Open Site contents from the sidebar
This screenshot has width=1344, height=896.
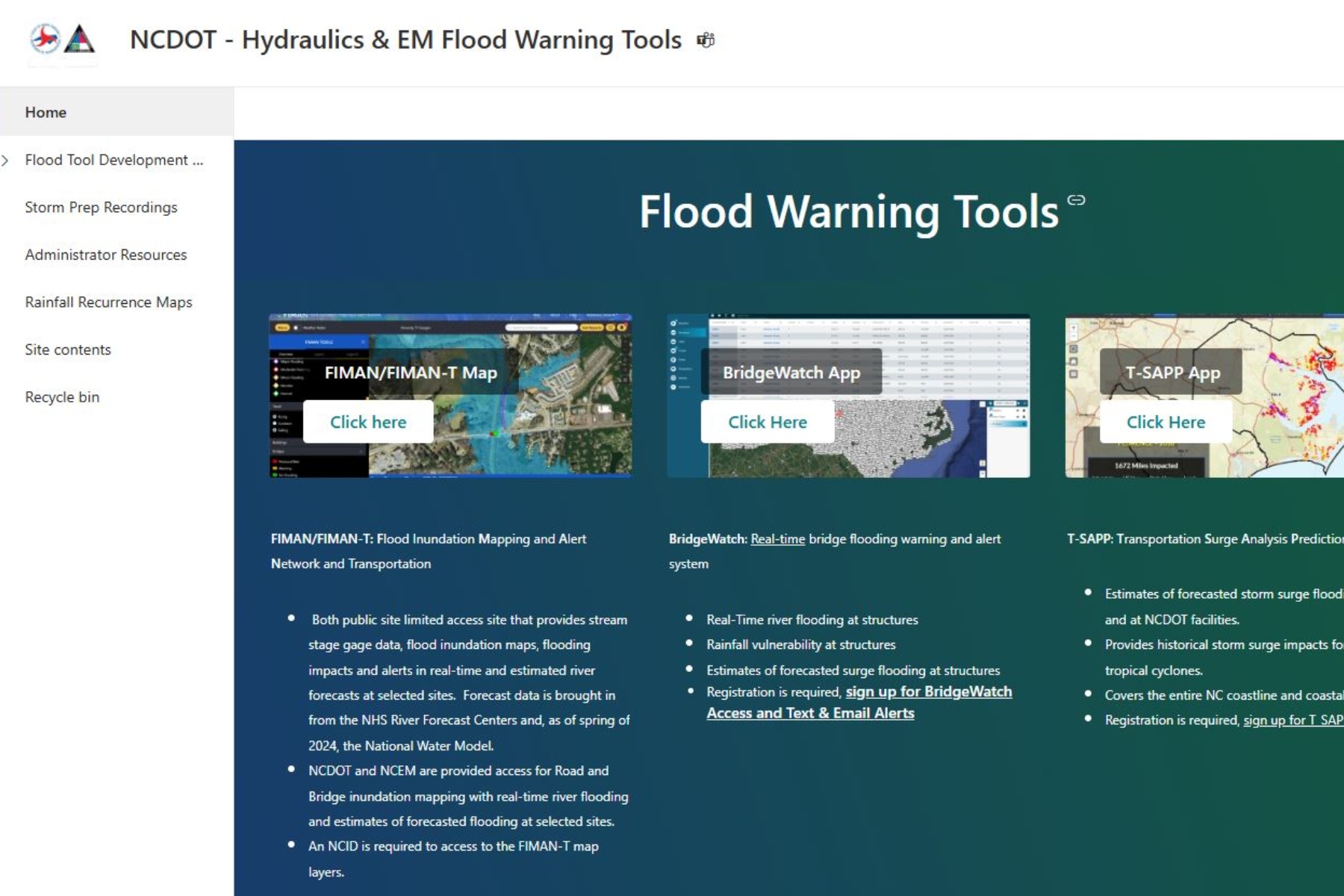coord(68,349)
